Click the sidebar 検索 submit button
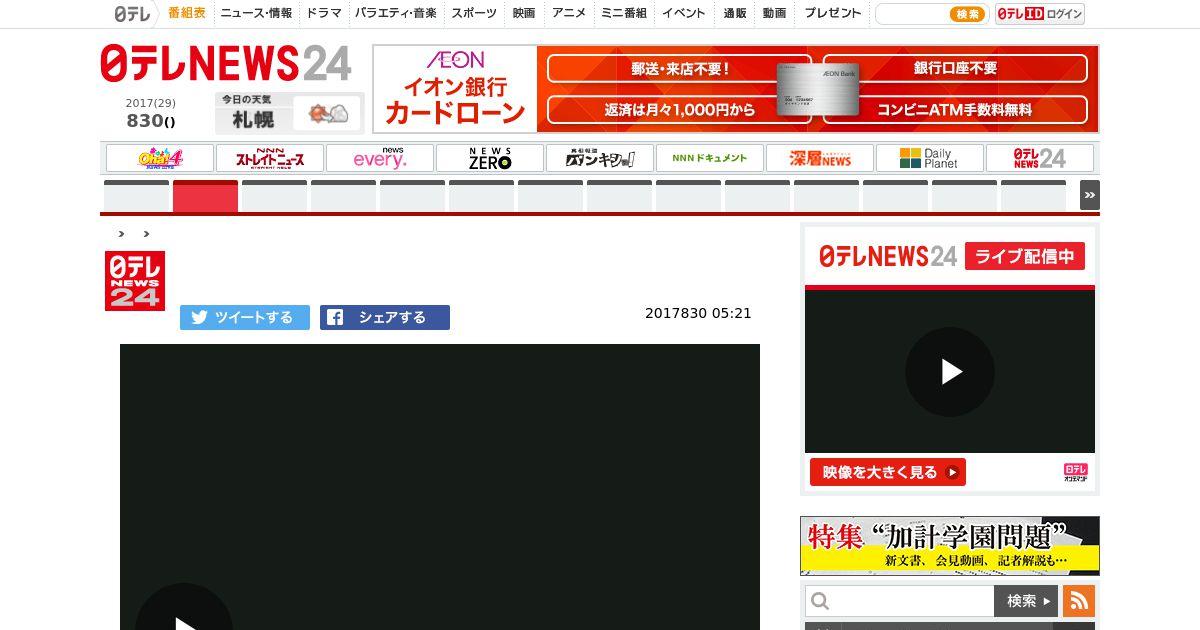The height and width of the screenshot is (630, 1200). click(1026, 601)
